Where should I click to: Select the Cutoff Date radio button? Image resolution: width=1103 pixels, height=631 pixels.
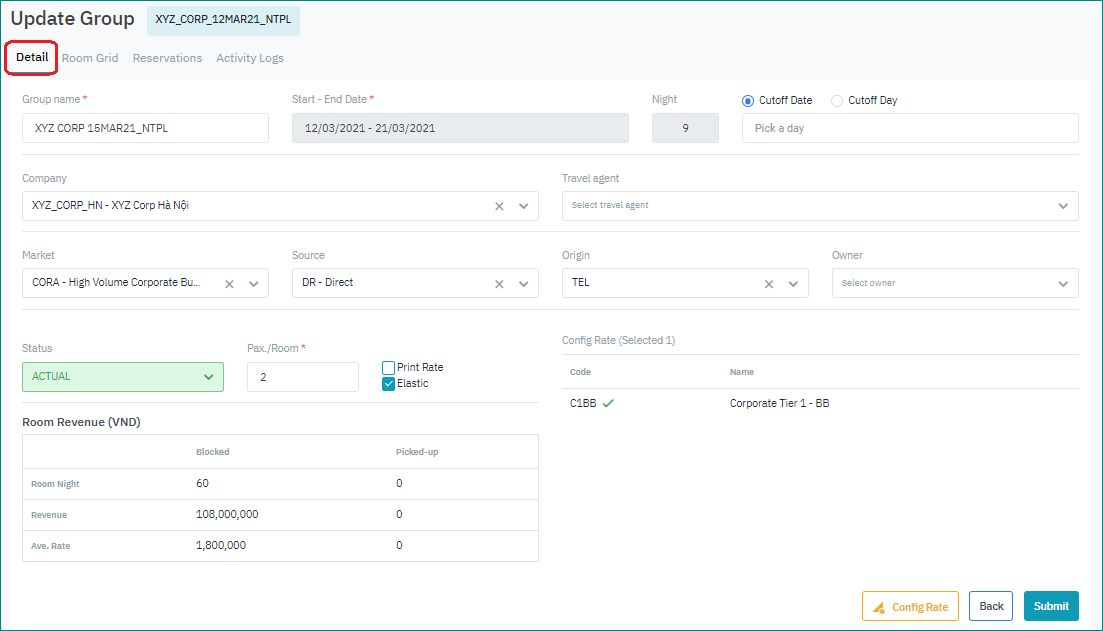(748, 101)
